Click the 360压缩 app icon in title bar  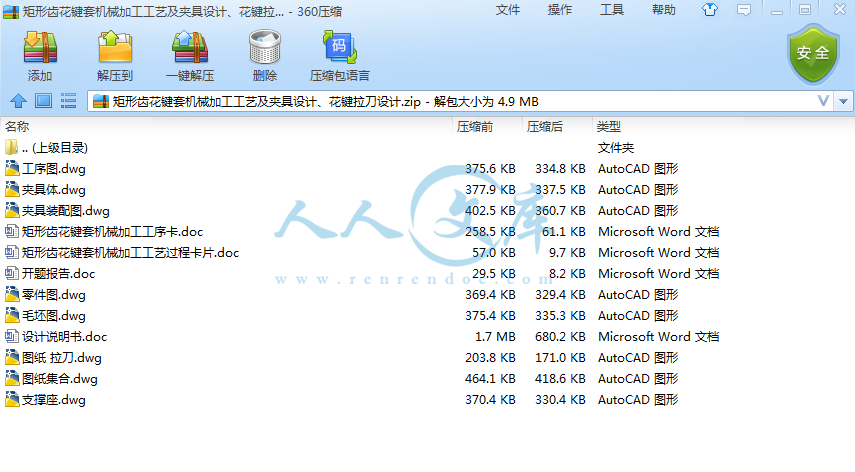[10, 11]
